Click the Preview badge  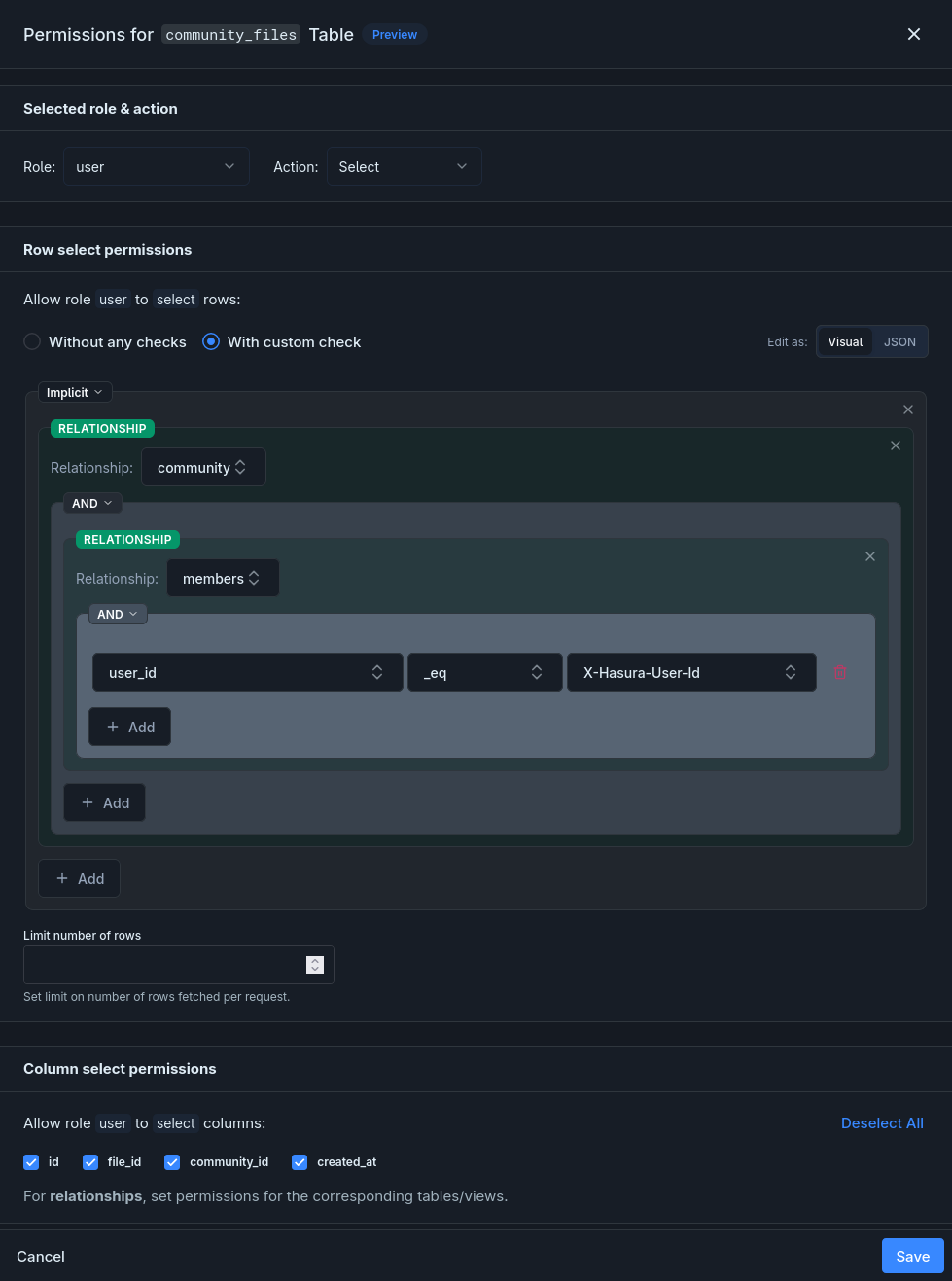pos(394,34)
